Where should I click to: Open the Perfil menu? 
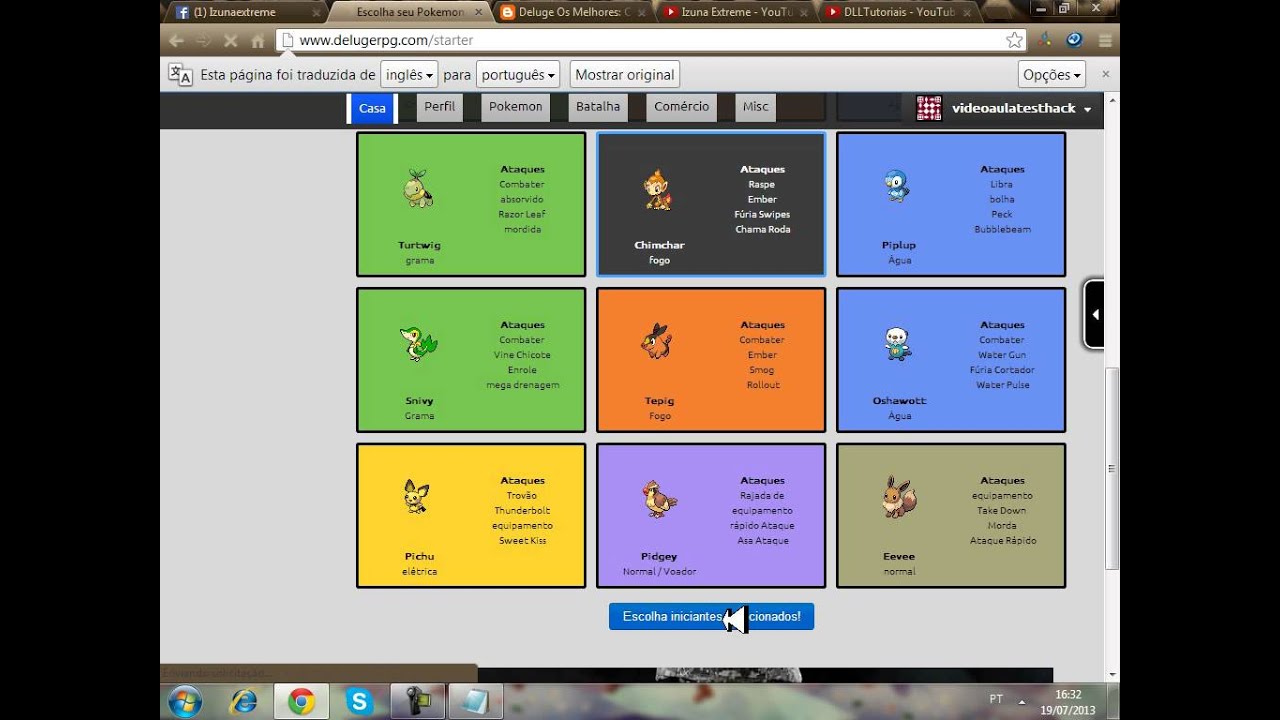(440, 107)
